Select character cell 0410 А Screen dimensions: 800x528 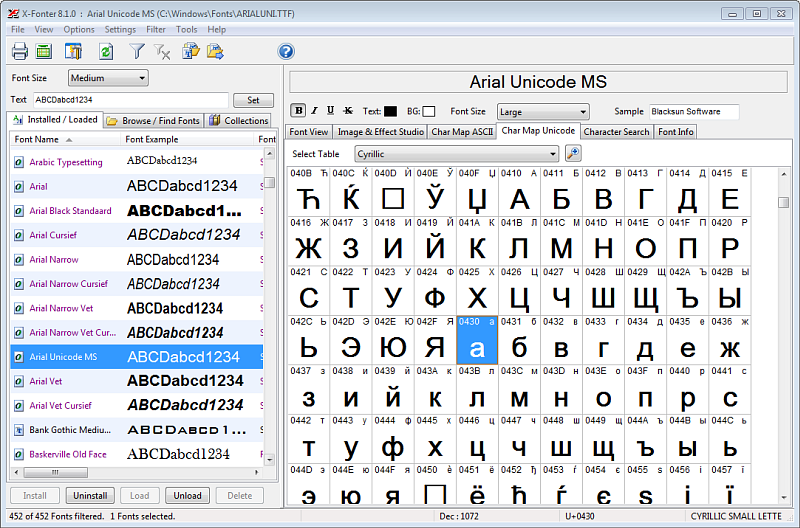coord(519,191)
